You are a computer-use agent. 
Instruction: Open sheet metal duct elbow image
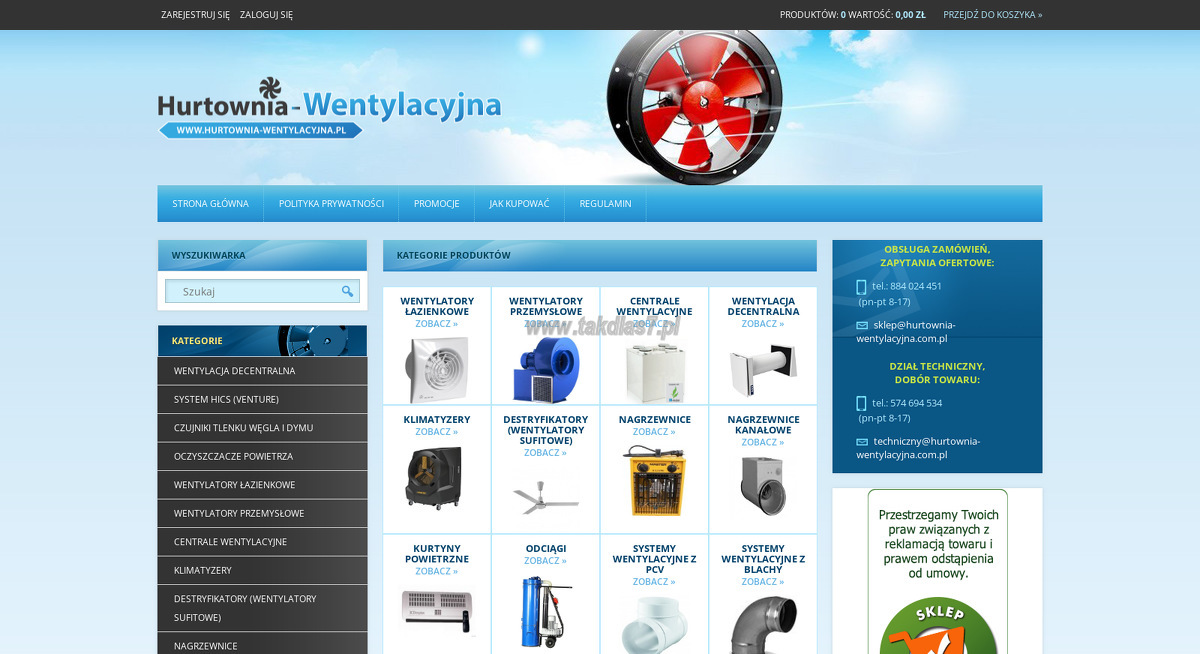pos(763,624)
